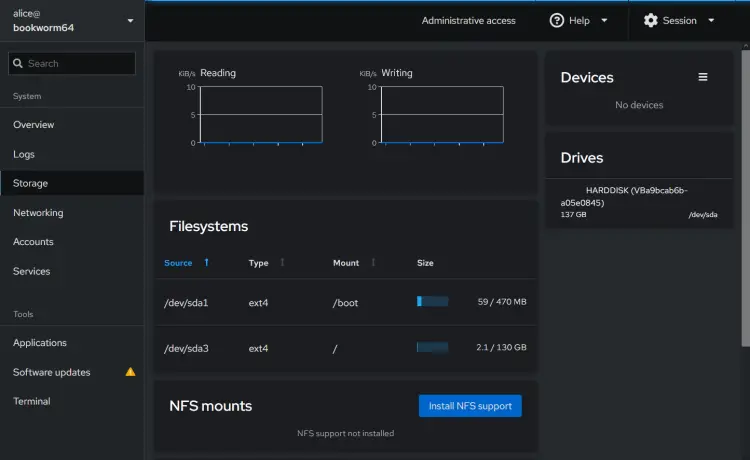This screenshot has height=460, width=750.
Task: Open the /dev/sda3 filesystem row
Action: pos(345,348)
